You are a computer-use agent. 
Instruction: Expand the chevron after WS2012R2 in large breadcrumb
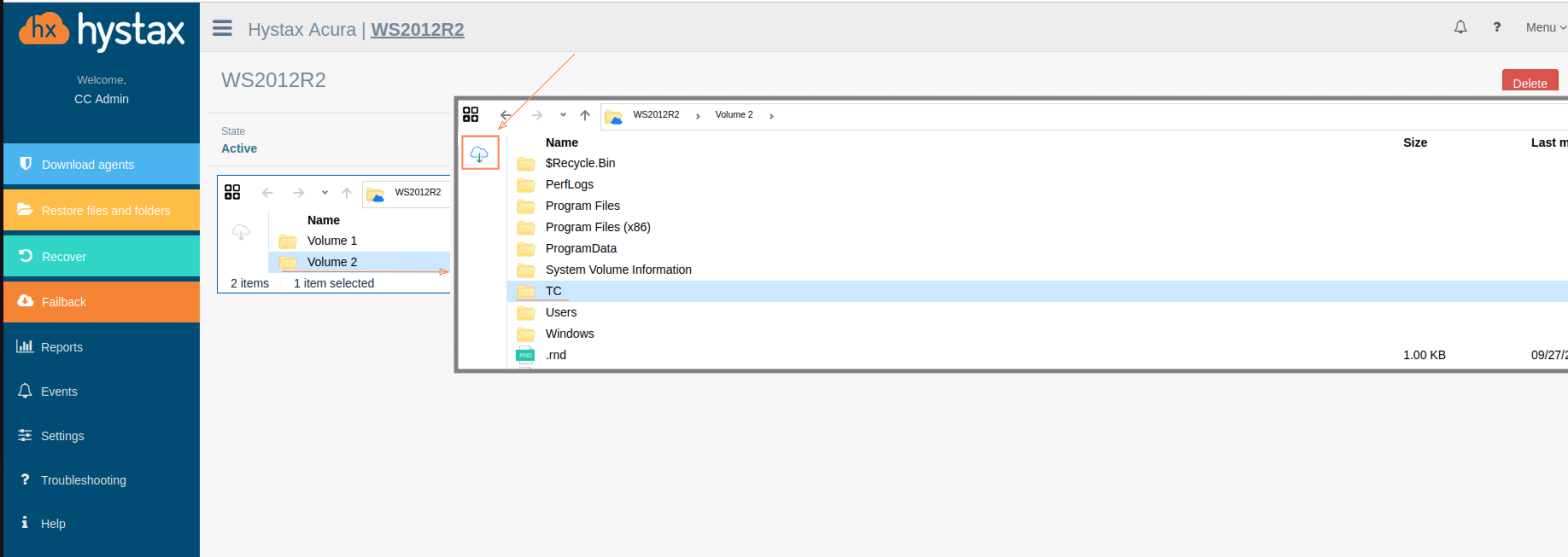[x=698, y=115]
